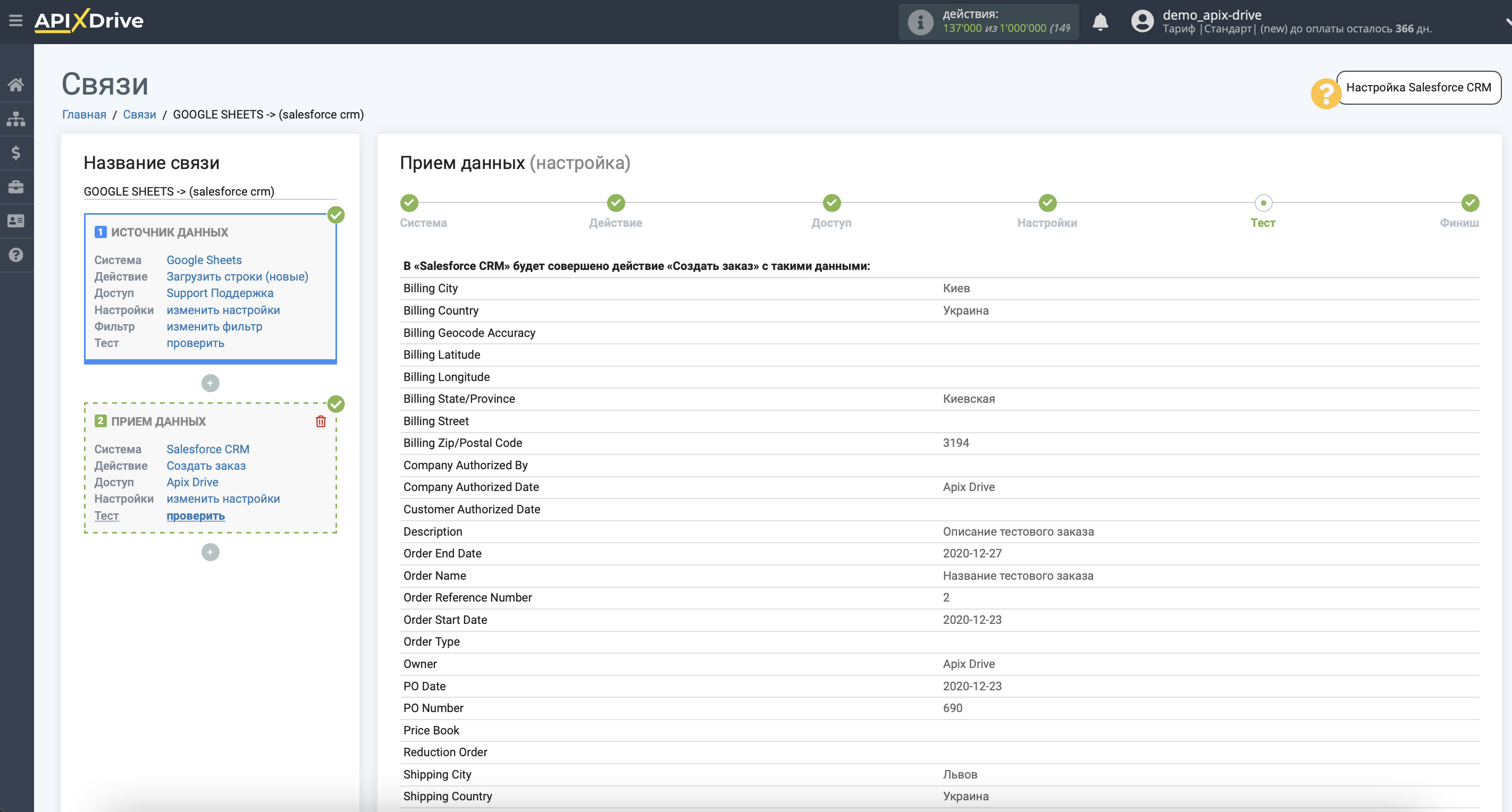1512x812 pixels.
Task: Click изменить настройки in data receiver block
Action: 223,498
